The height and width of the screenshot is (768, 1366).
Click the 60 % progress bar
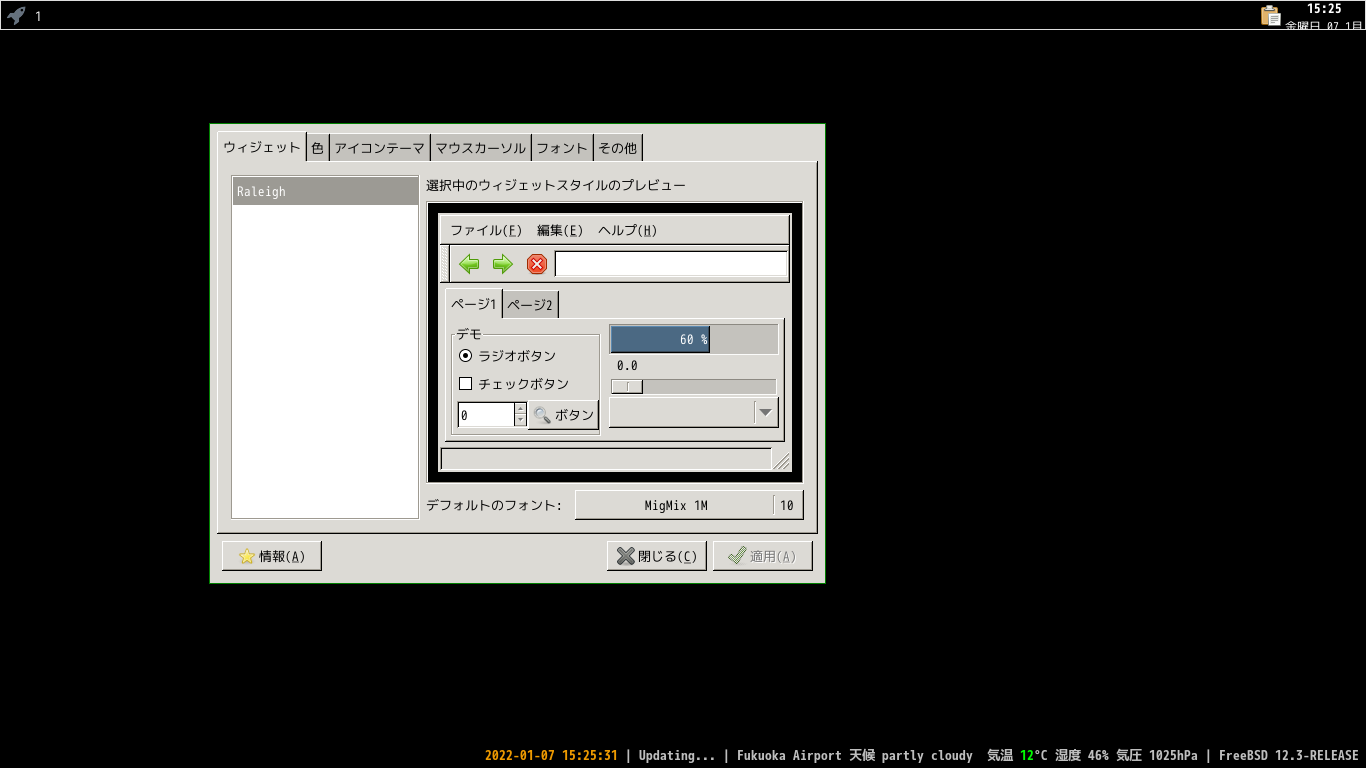tap(694, 339)
